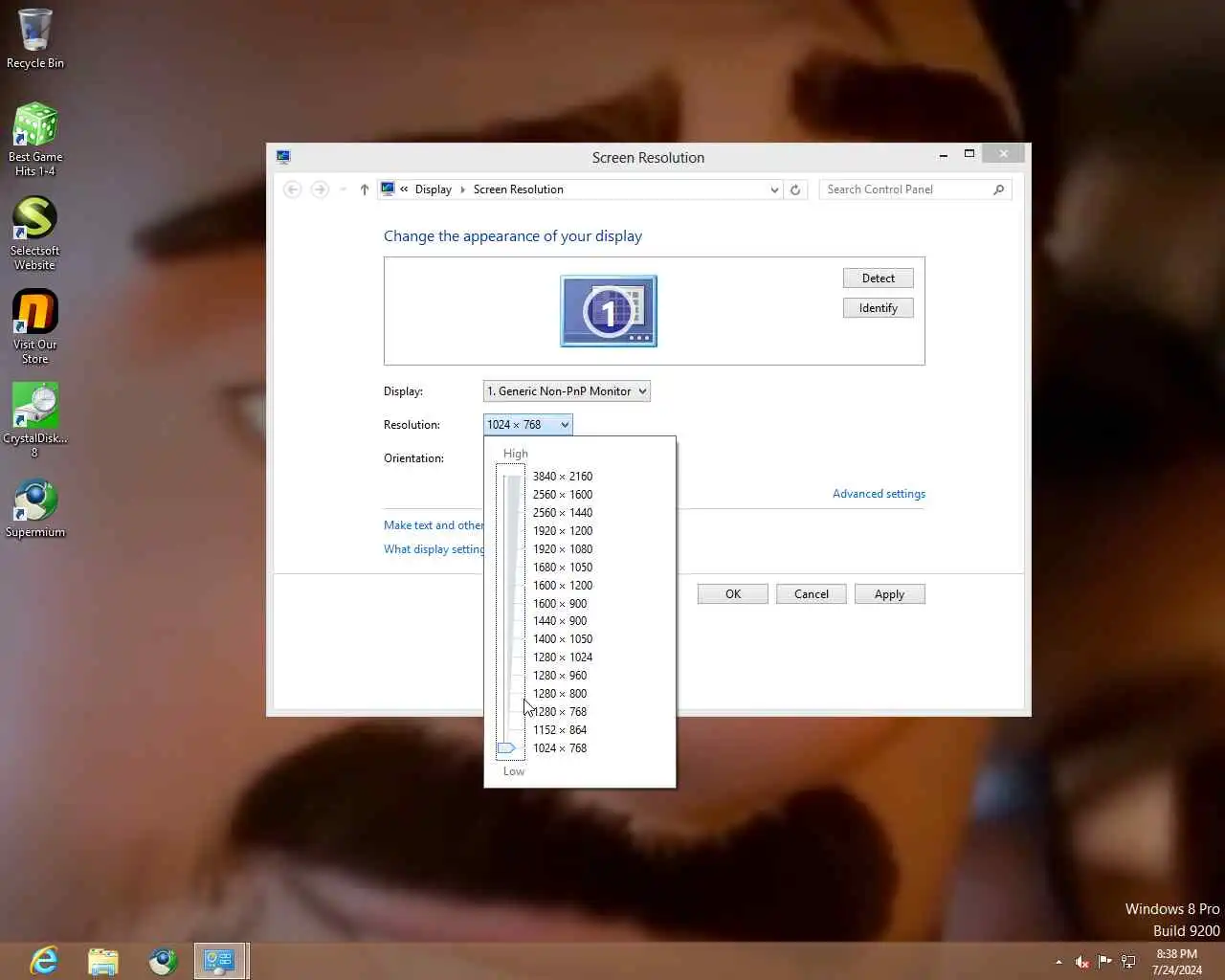Open Internet Explorer from taskbar

click(x=44, y=961)
